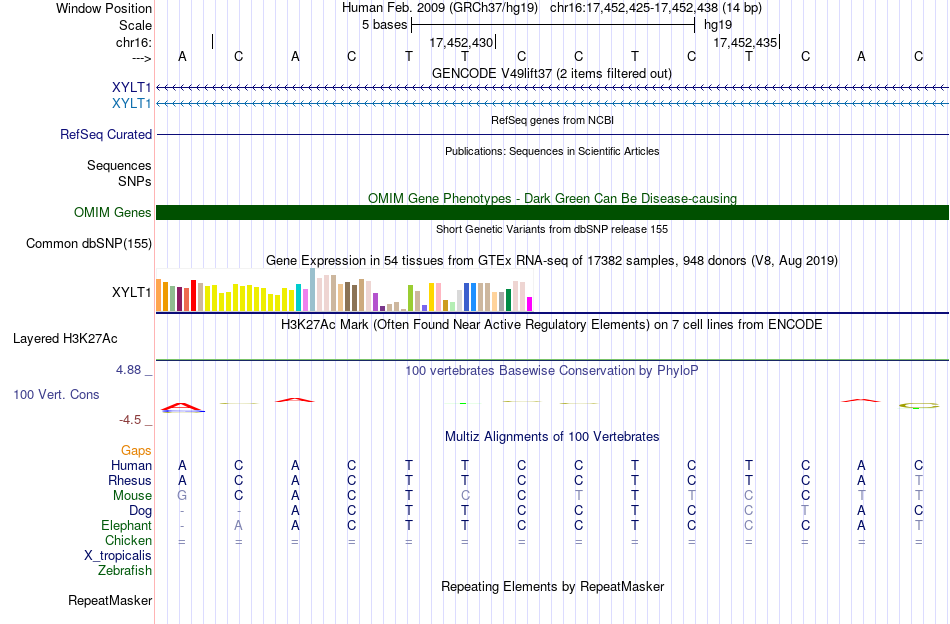950x624 pixels.
Task: Click the XYLT1 dark blue GENCODE track label
Action: point(131,87)
